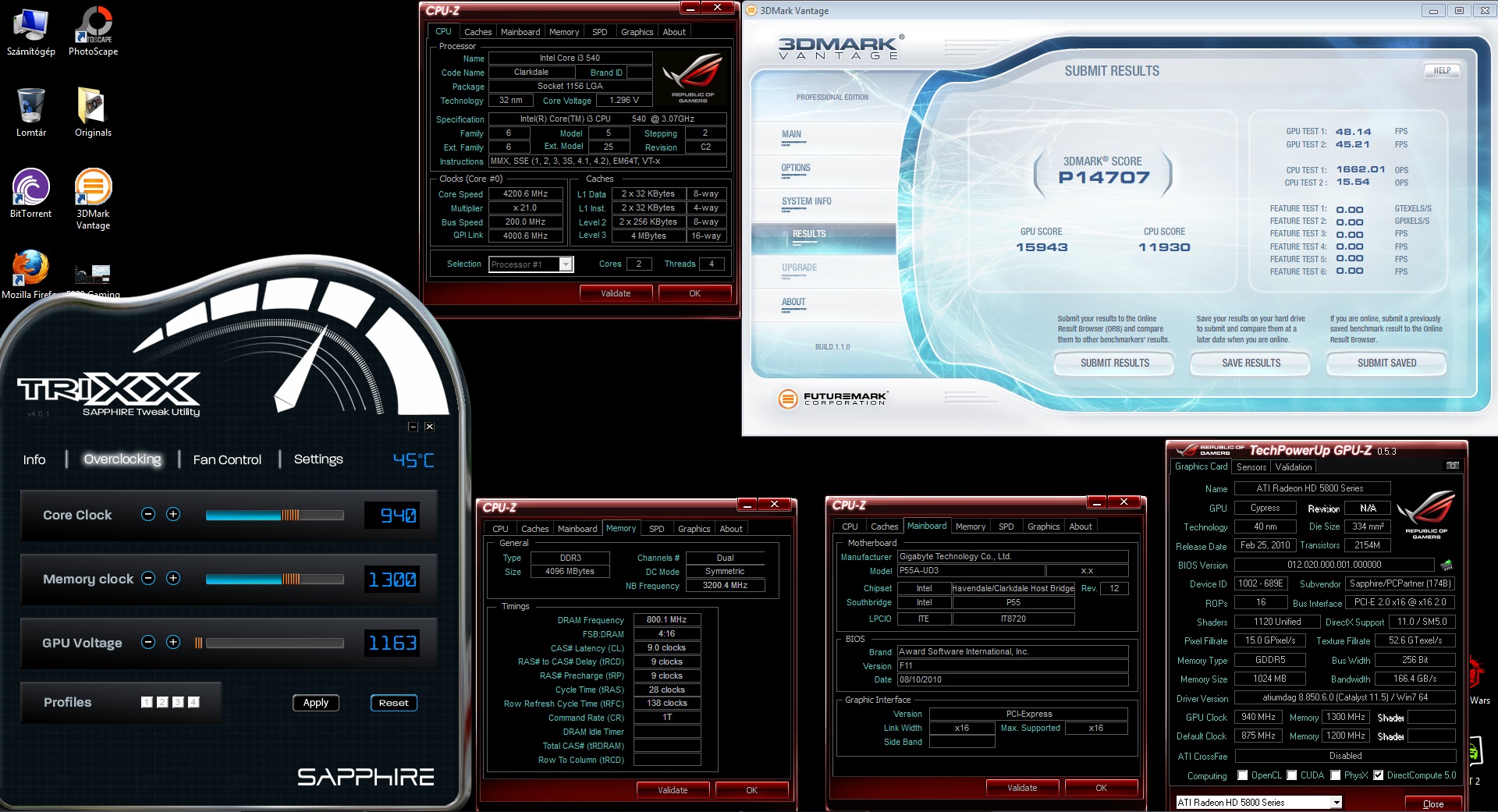Open the Fan Control tab in TRIXX
1498x812 pixels.
pyautogui.click(x=227, y=459)
